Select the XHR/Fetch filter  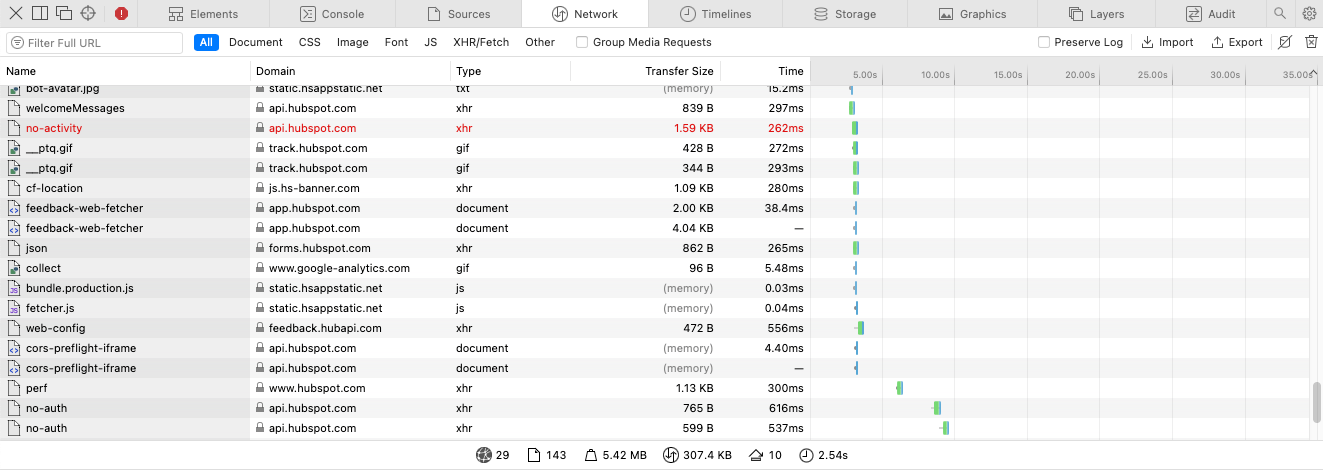click(480, 42)
